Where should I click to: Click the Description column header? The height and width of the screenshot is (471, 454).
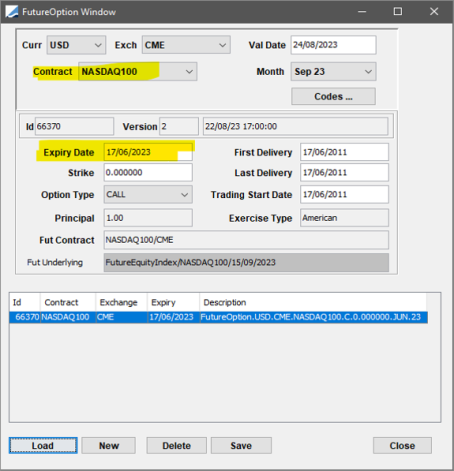coord(313,302)
